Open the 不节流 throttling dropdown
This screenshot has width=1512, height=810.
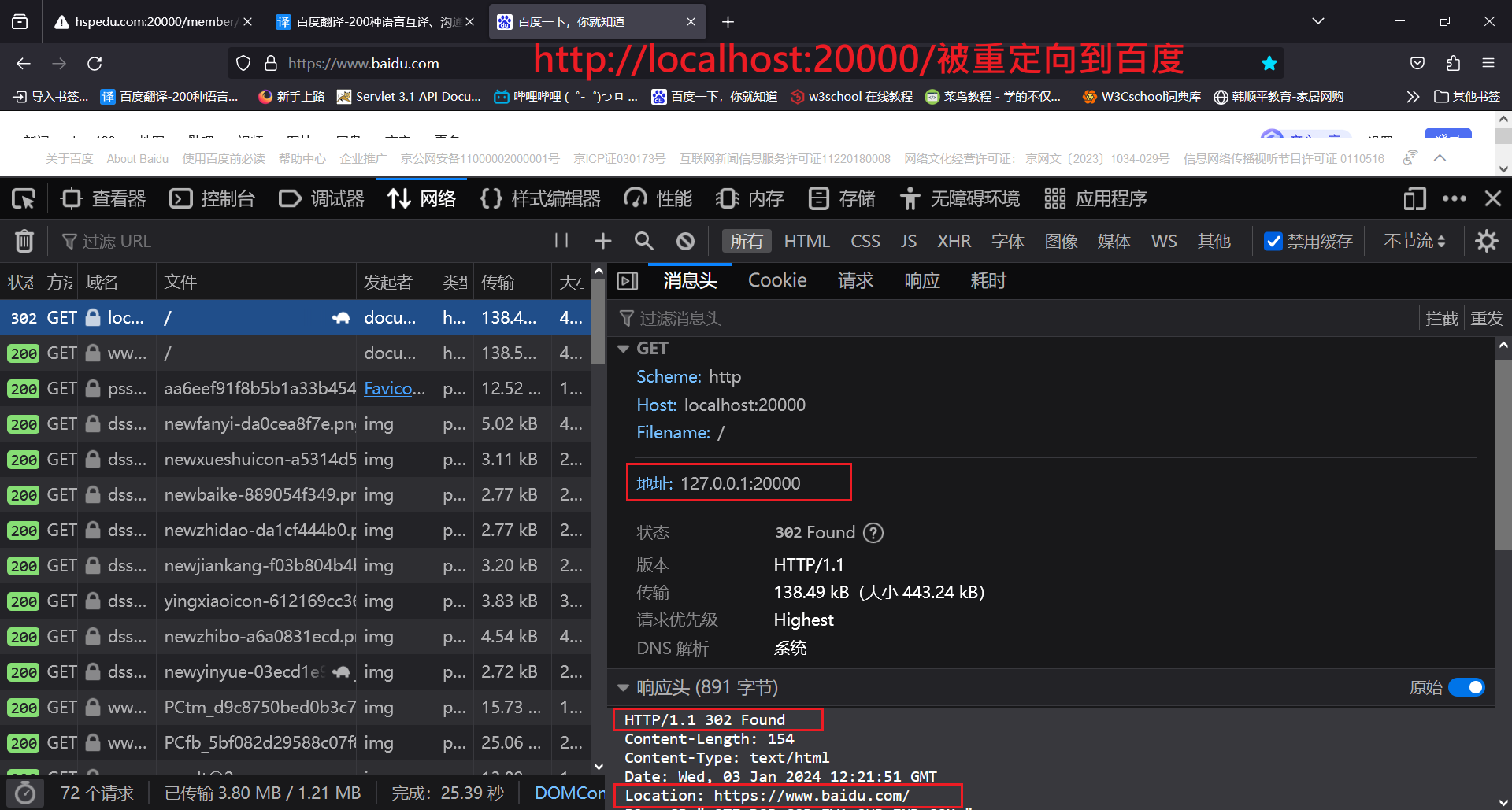(1414, 241)
